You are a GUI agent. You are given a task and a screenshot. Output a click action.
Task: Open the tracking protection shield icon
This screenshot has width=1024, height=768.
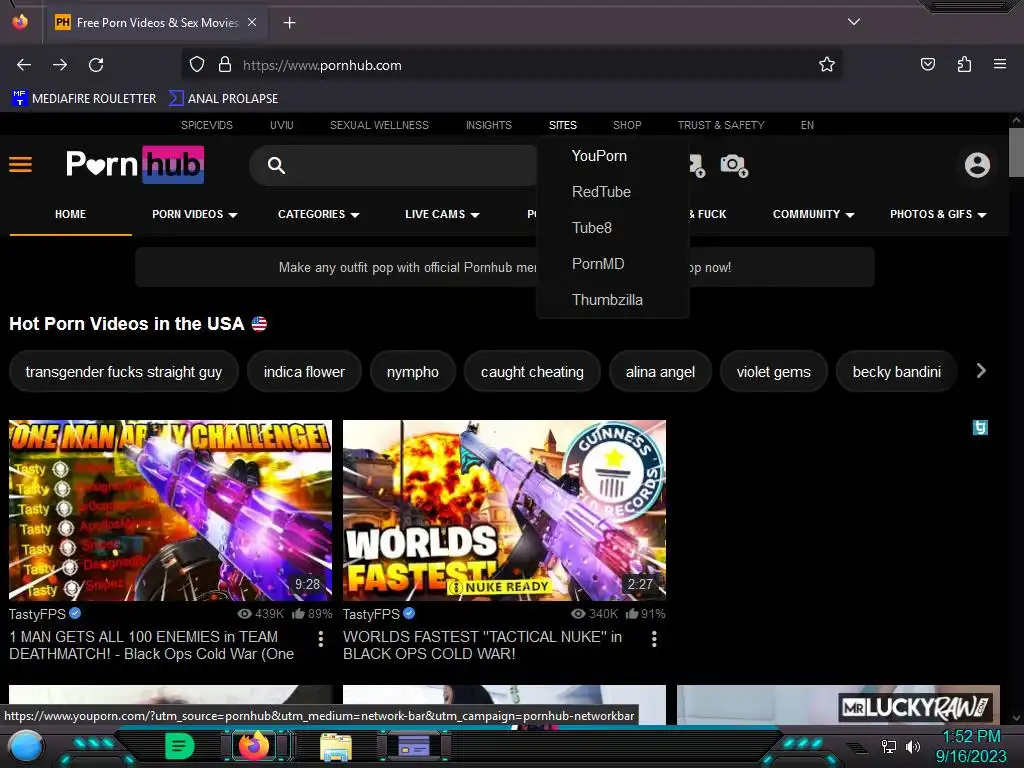tap(197, 65)
